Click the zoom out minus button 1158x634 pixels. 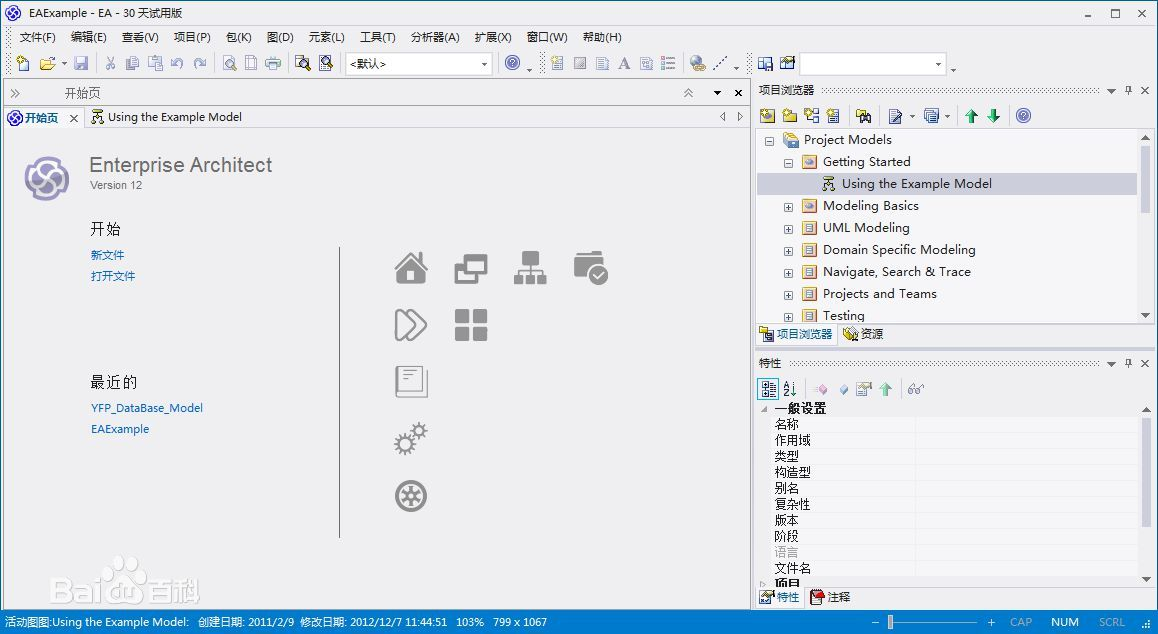coord(875,622)
